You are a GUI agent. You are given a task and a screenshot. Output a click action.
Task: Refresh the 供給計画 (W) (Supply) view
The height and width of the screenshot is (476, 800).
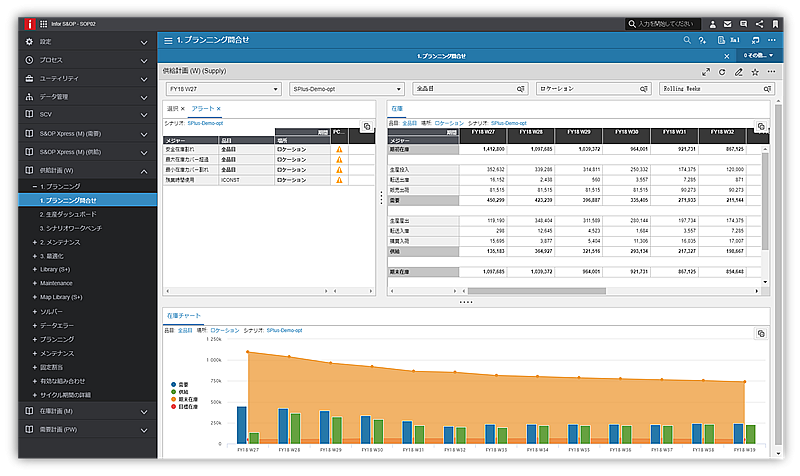point(722,72)
